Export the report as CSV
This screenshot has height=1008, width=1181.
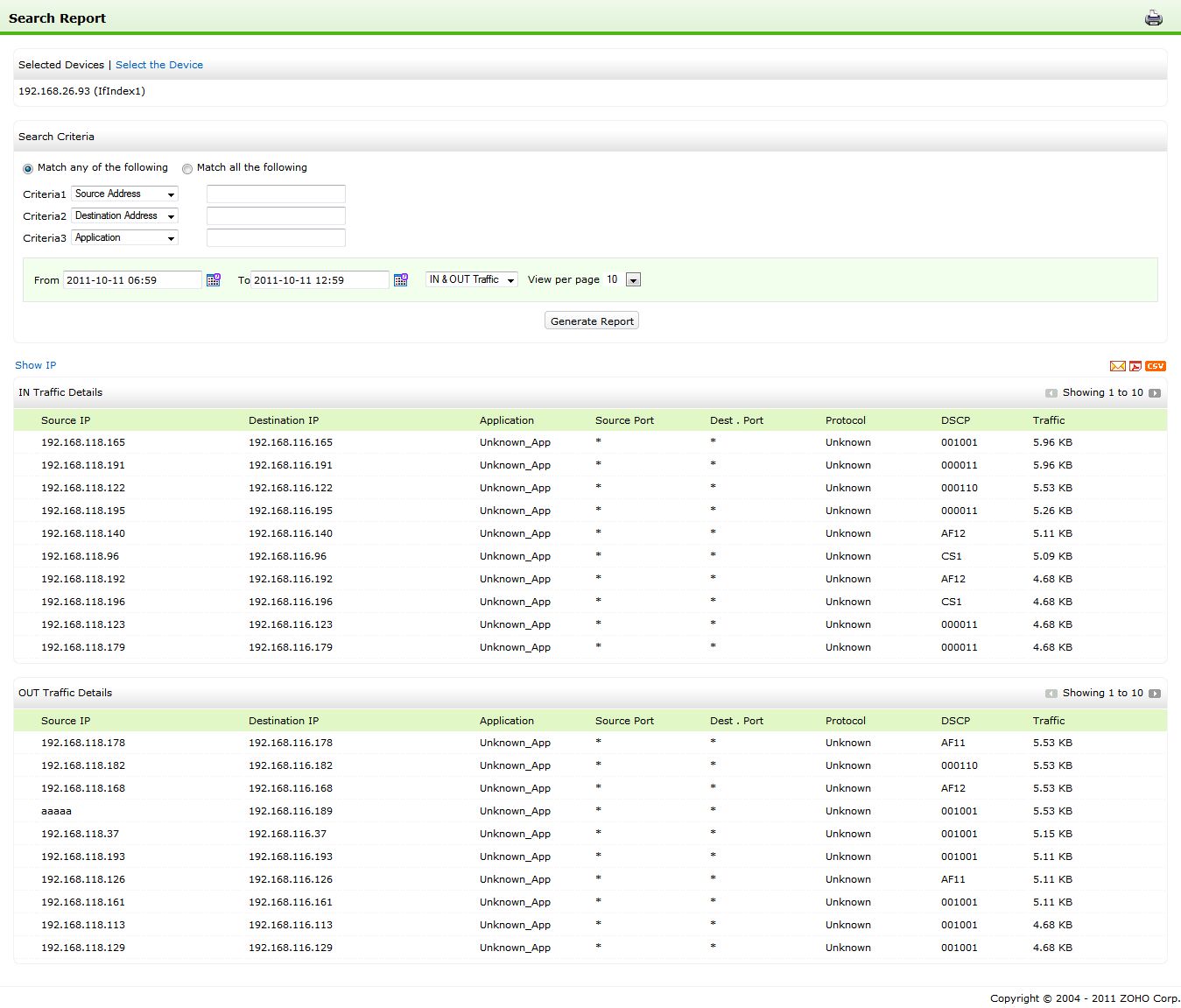coord(1156,366)
